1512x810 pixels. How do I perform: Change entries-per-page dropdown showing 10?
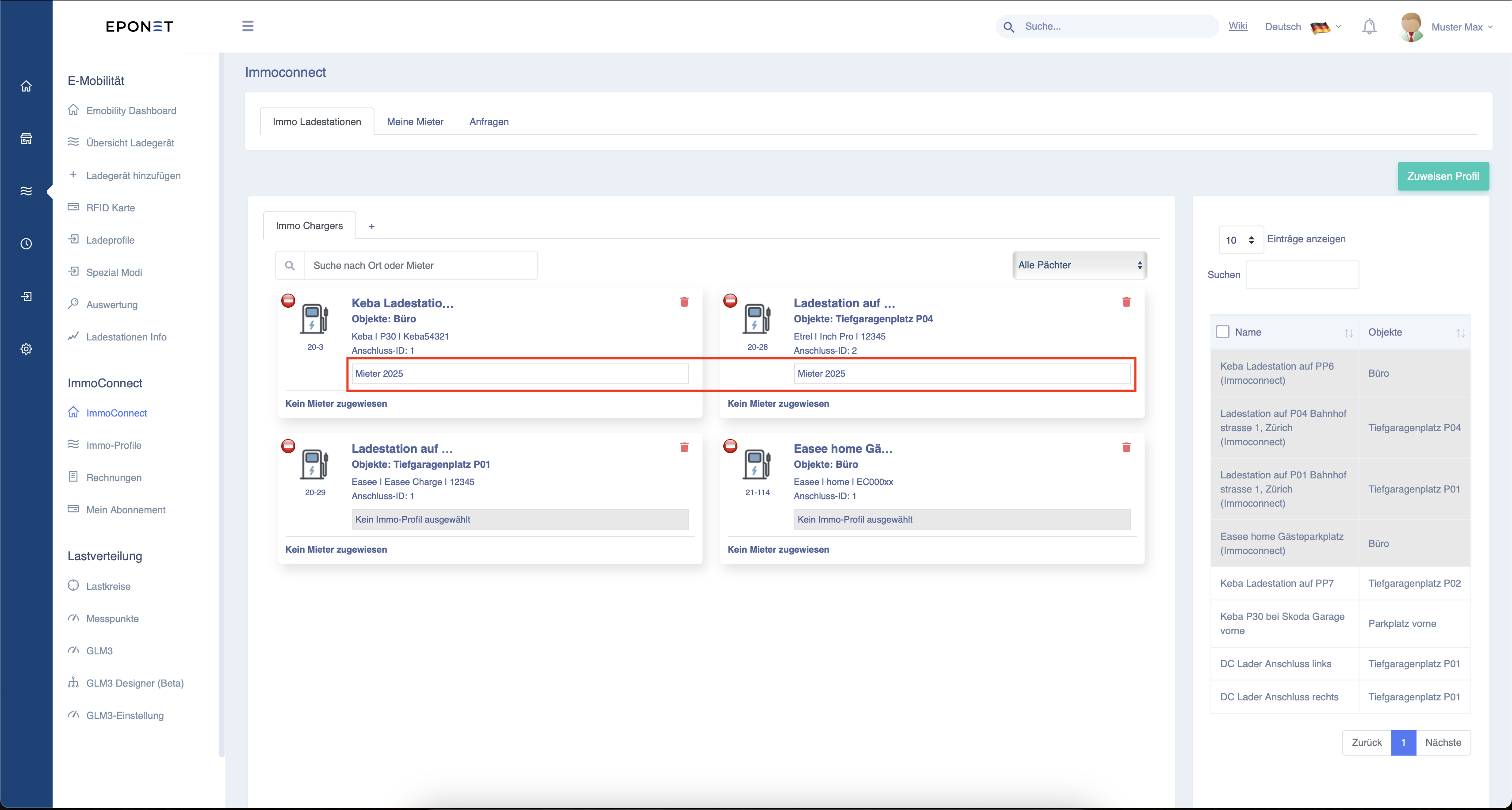pos(1240,240)
